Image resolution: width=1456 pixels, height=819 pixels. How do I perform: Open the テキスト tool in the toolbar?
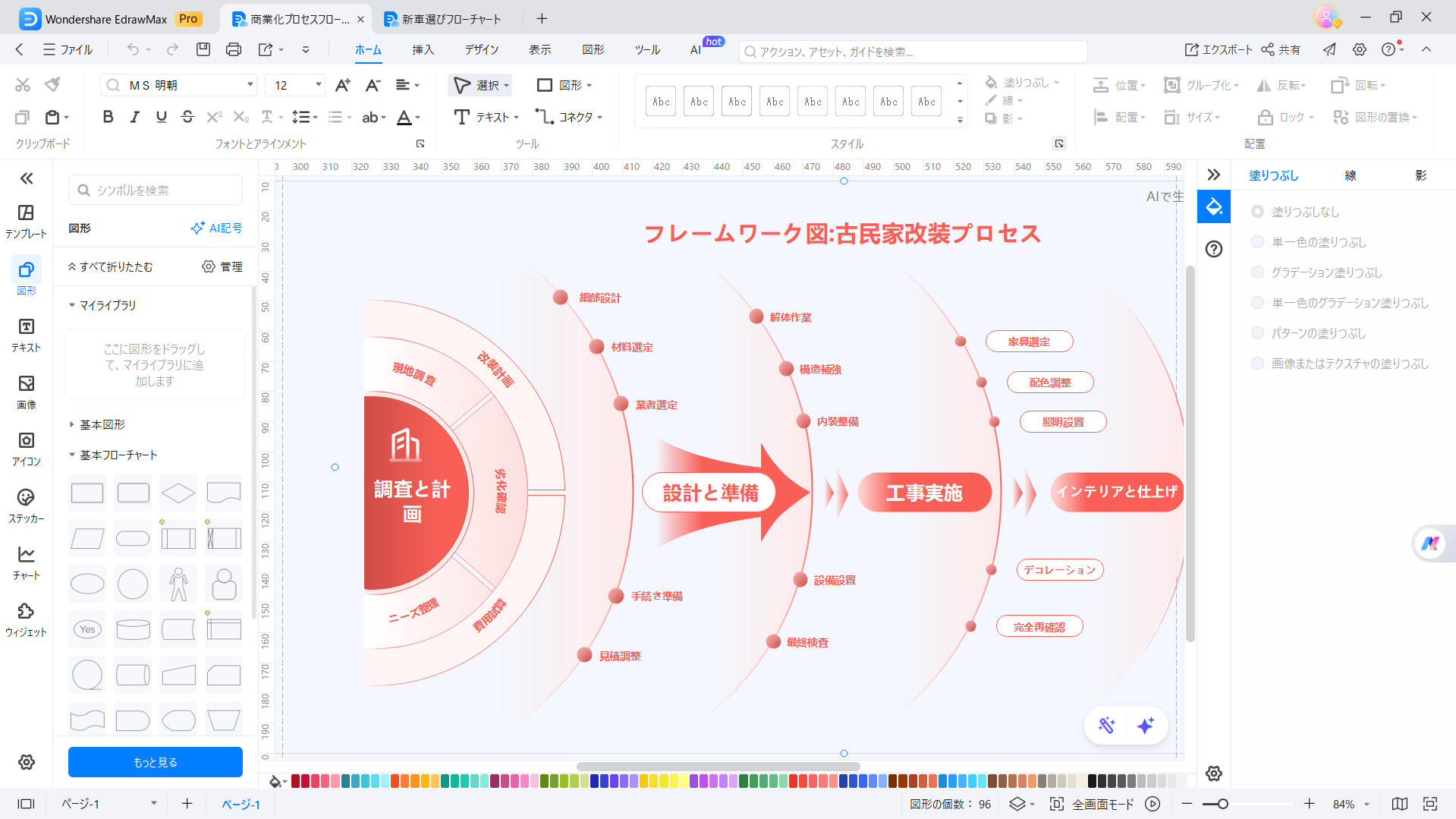pyautogui.click(x=487, y=117)
